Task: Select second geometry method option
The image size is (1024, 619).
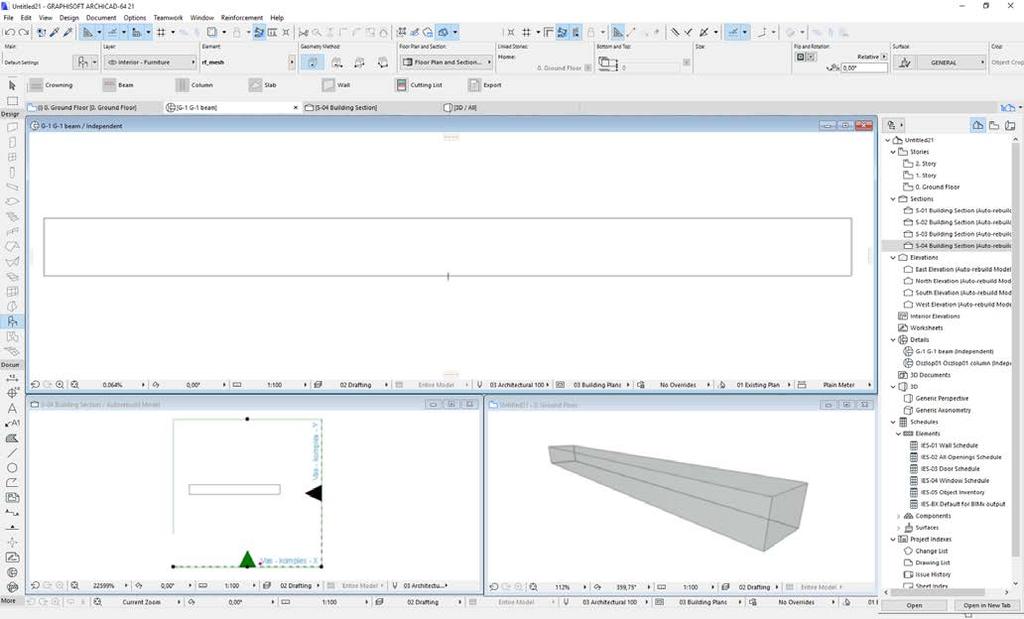Action: [336, 63]
